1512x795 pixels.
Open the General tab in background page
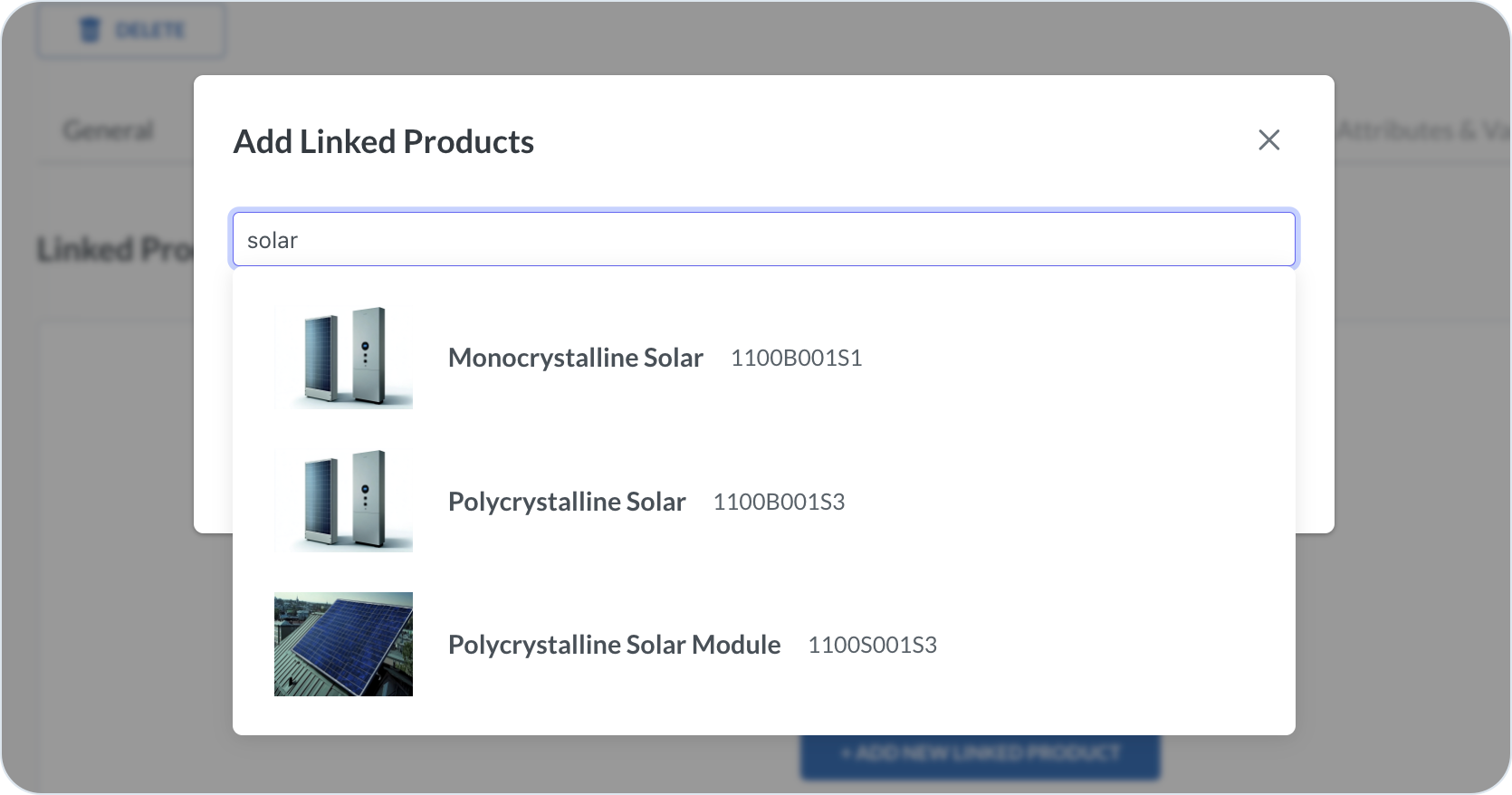[x=109, y=130]
